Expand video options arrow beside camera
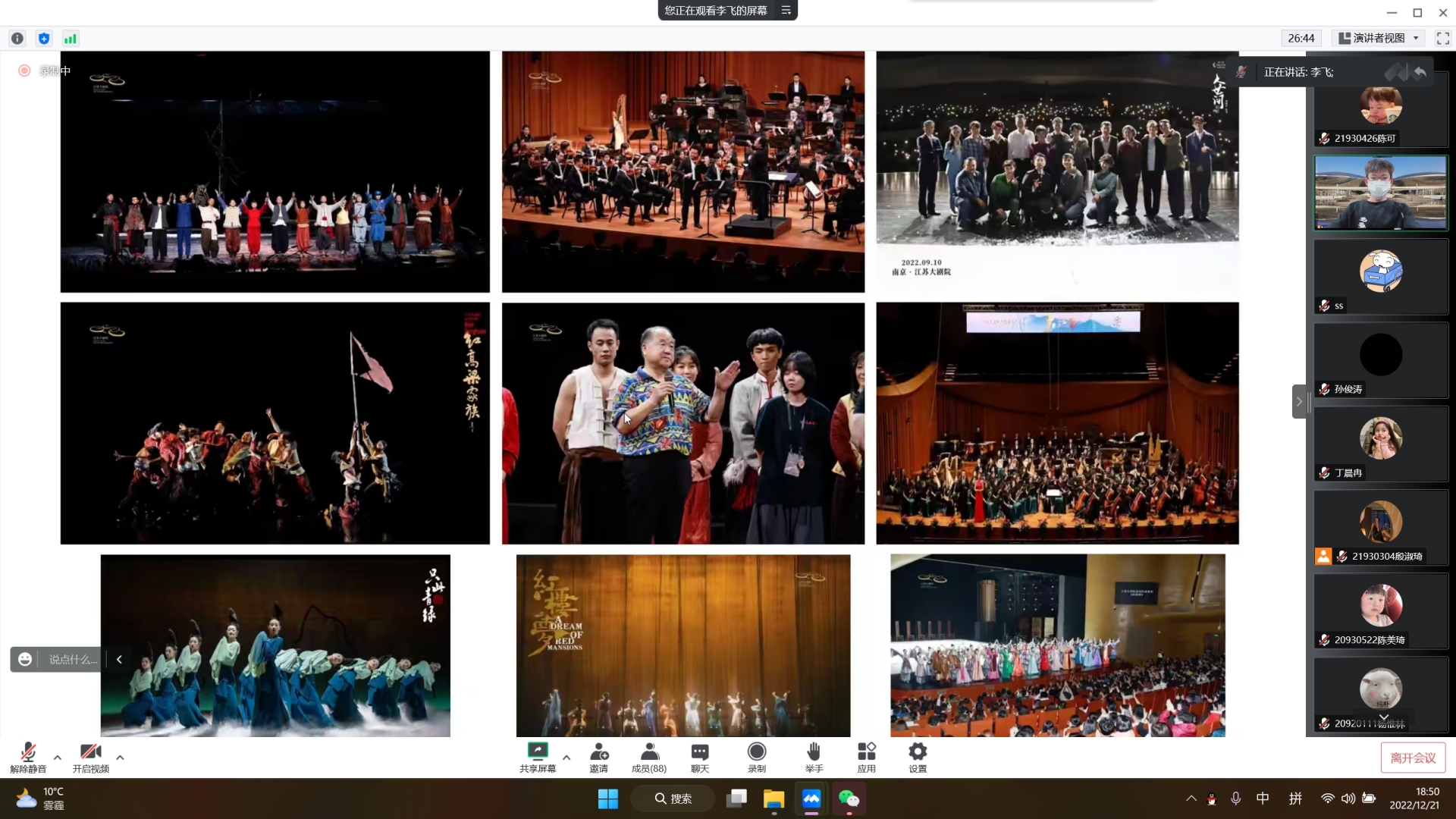 tap(120, 757)
